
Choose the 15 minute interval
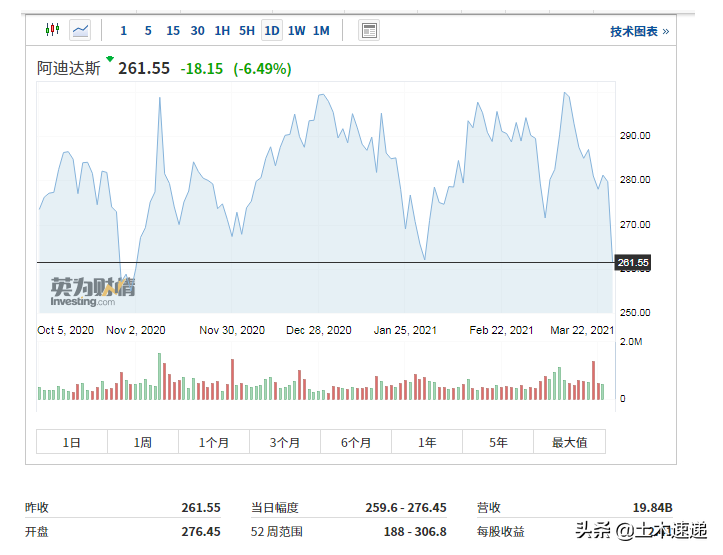(x=173, y=30)
